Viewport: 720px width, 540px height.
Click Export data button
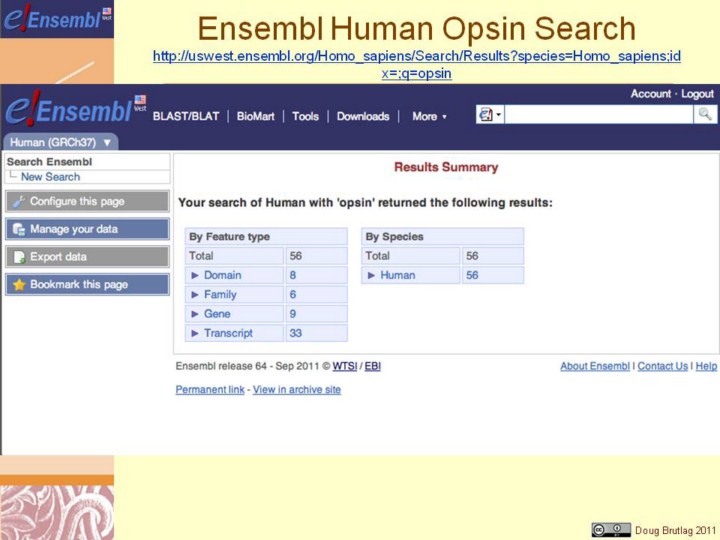pyautogui.click(x=87, y=257)
